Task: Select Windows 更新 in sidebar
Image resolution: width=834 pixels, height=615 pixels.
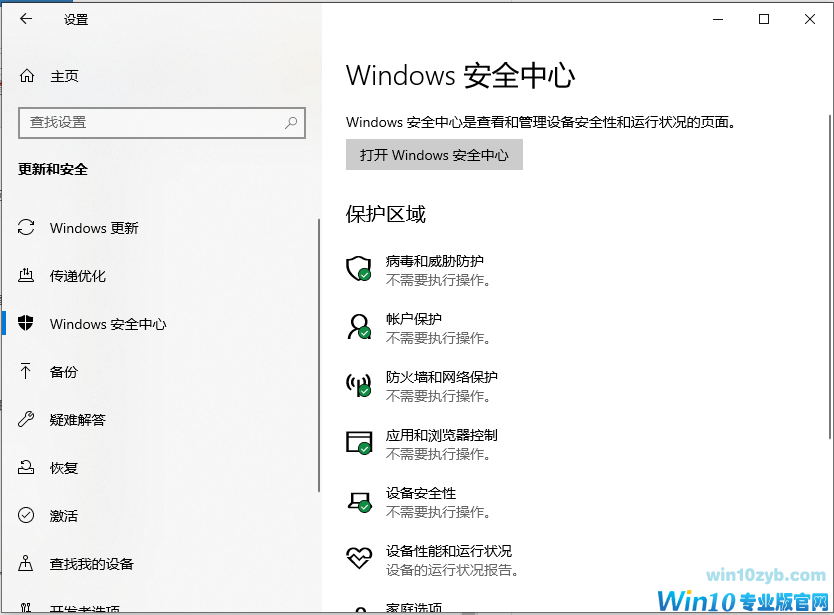Action: [x=94, y=228]
